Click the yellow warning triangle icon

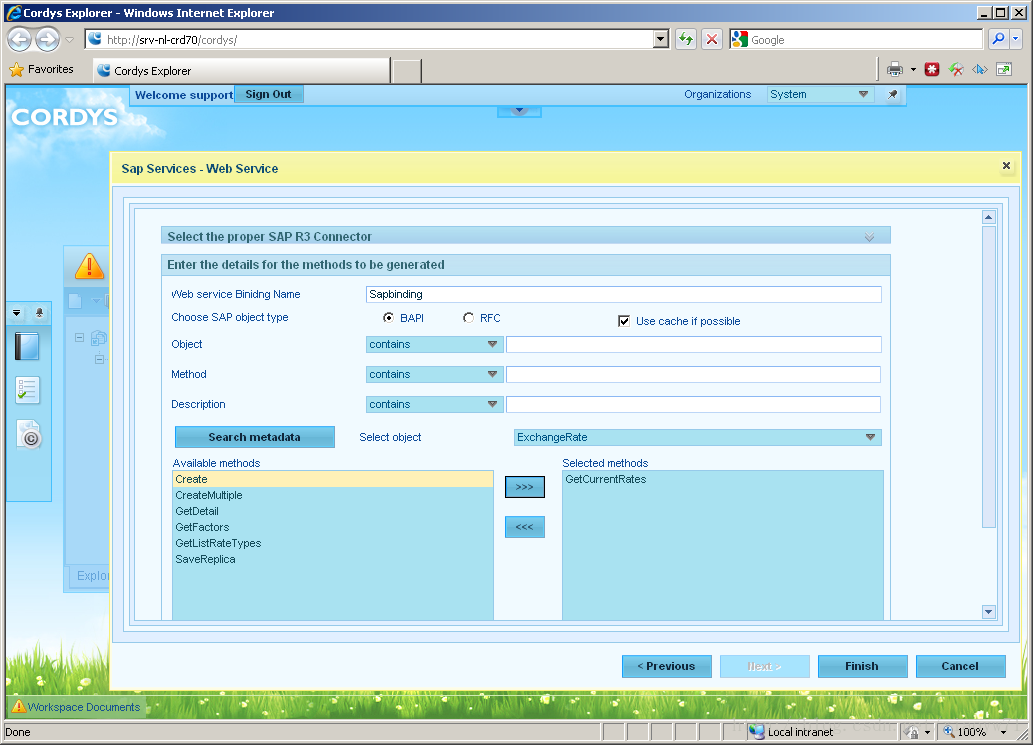[89, 267]
